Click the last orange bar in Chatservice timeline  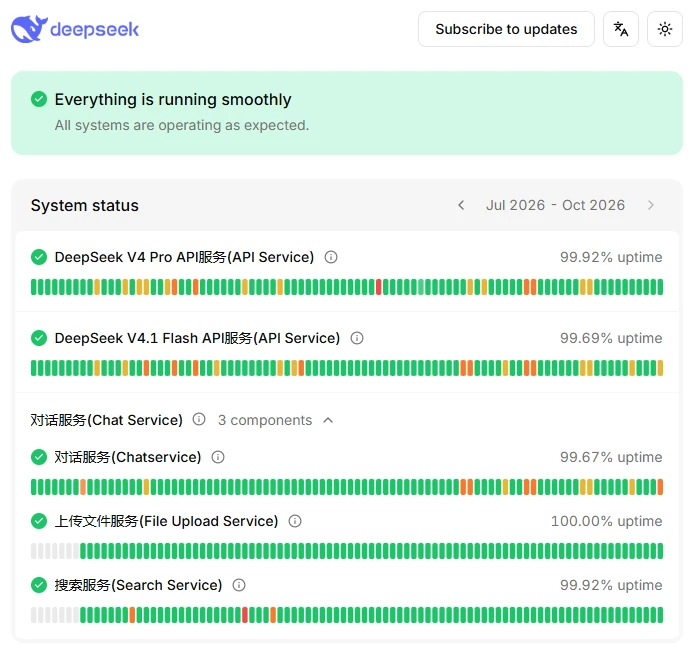pos(660,487)
